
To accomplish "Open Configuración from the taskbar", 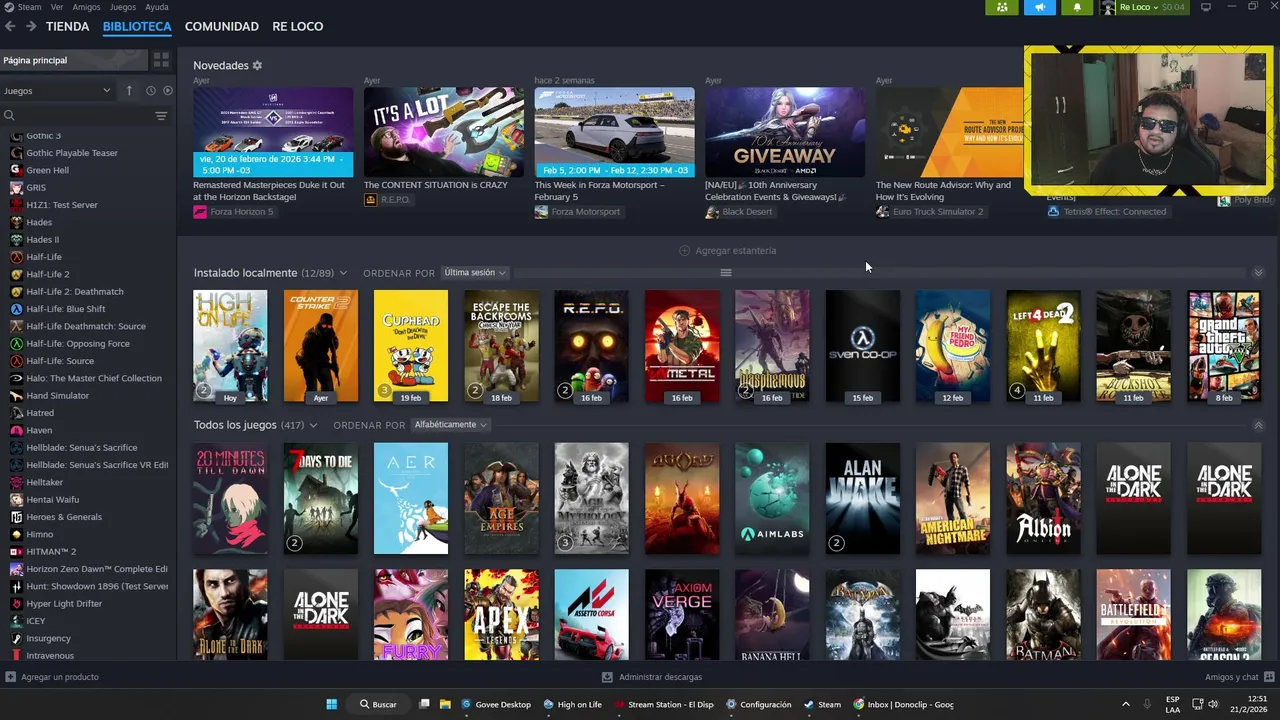I will (758, 704).
